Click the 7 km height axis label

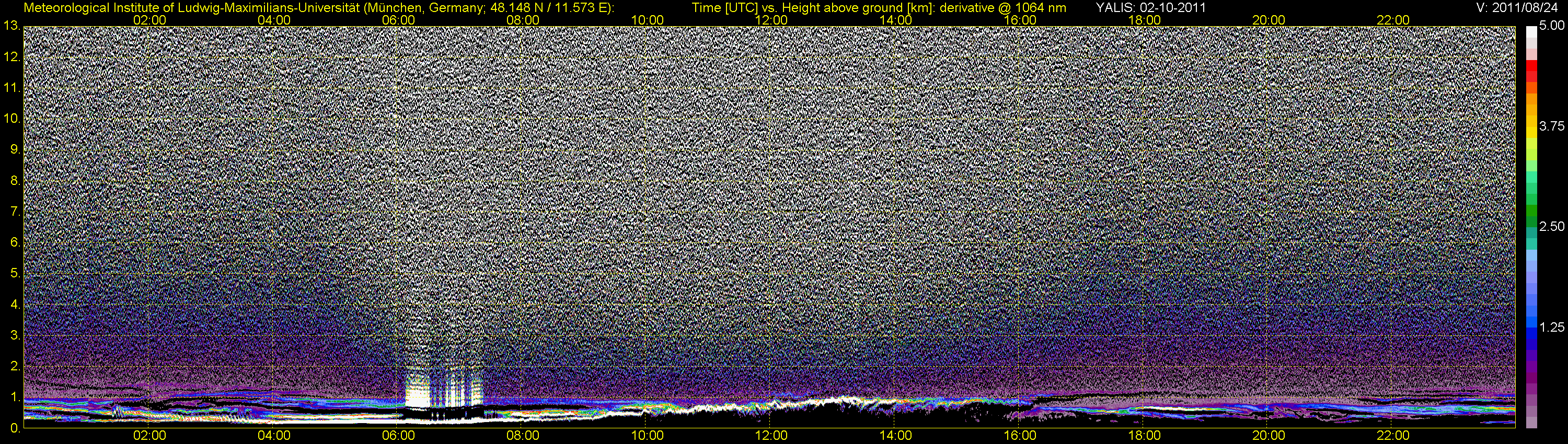(x=15, y=211)
